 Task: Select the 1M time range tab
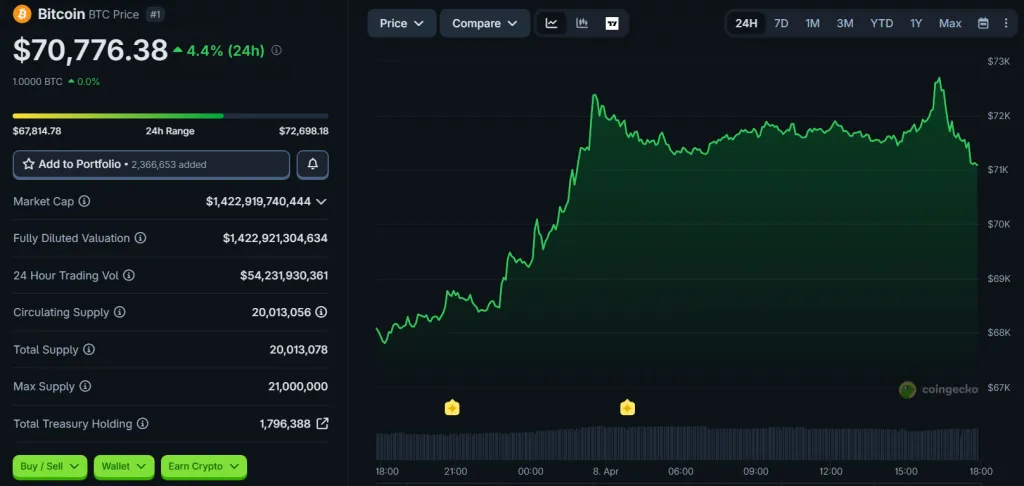[812, 24]
